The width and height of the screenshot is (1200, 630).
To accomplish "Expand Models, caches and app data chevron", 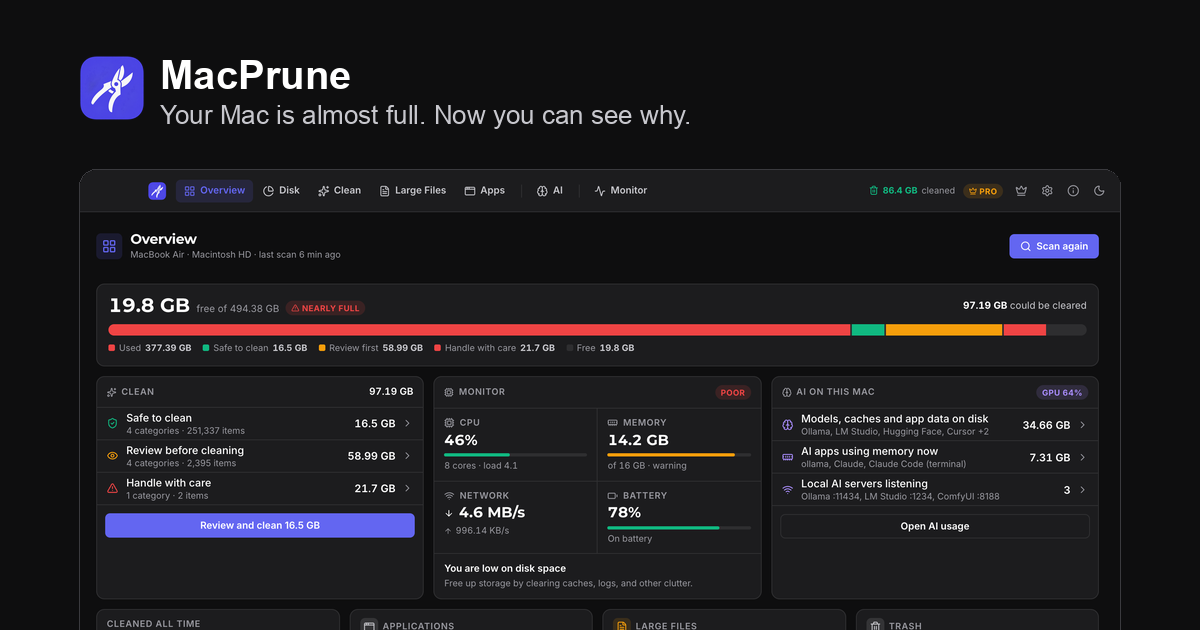I will click(1082, 425).
